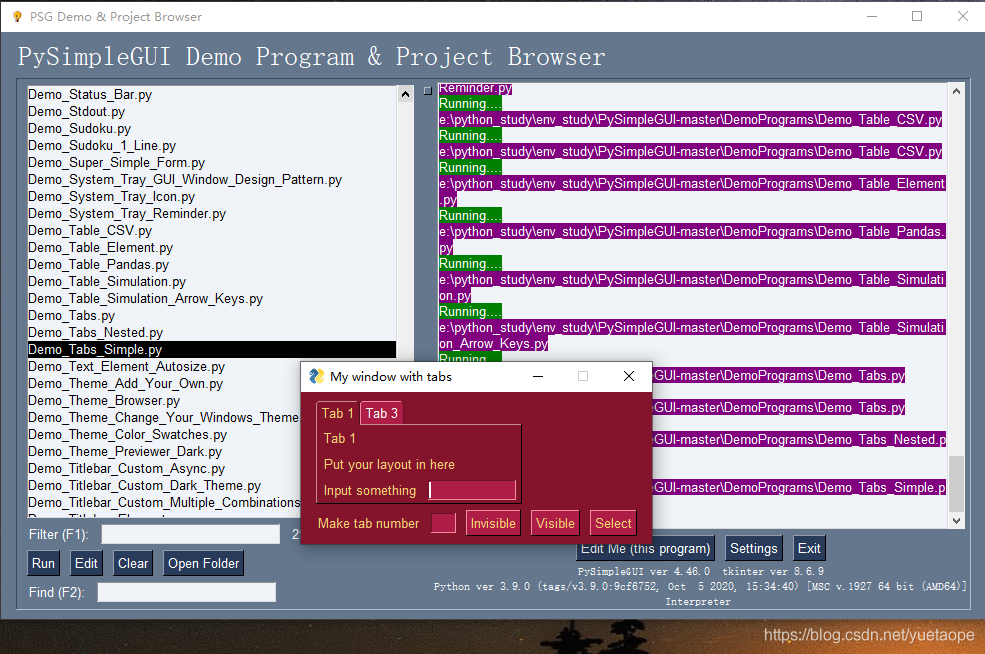Select Demo_Theme_Browser.py in the list
The image size is (985, 654).
(164, 400)
